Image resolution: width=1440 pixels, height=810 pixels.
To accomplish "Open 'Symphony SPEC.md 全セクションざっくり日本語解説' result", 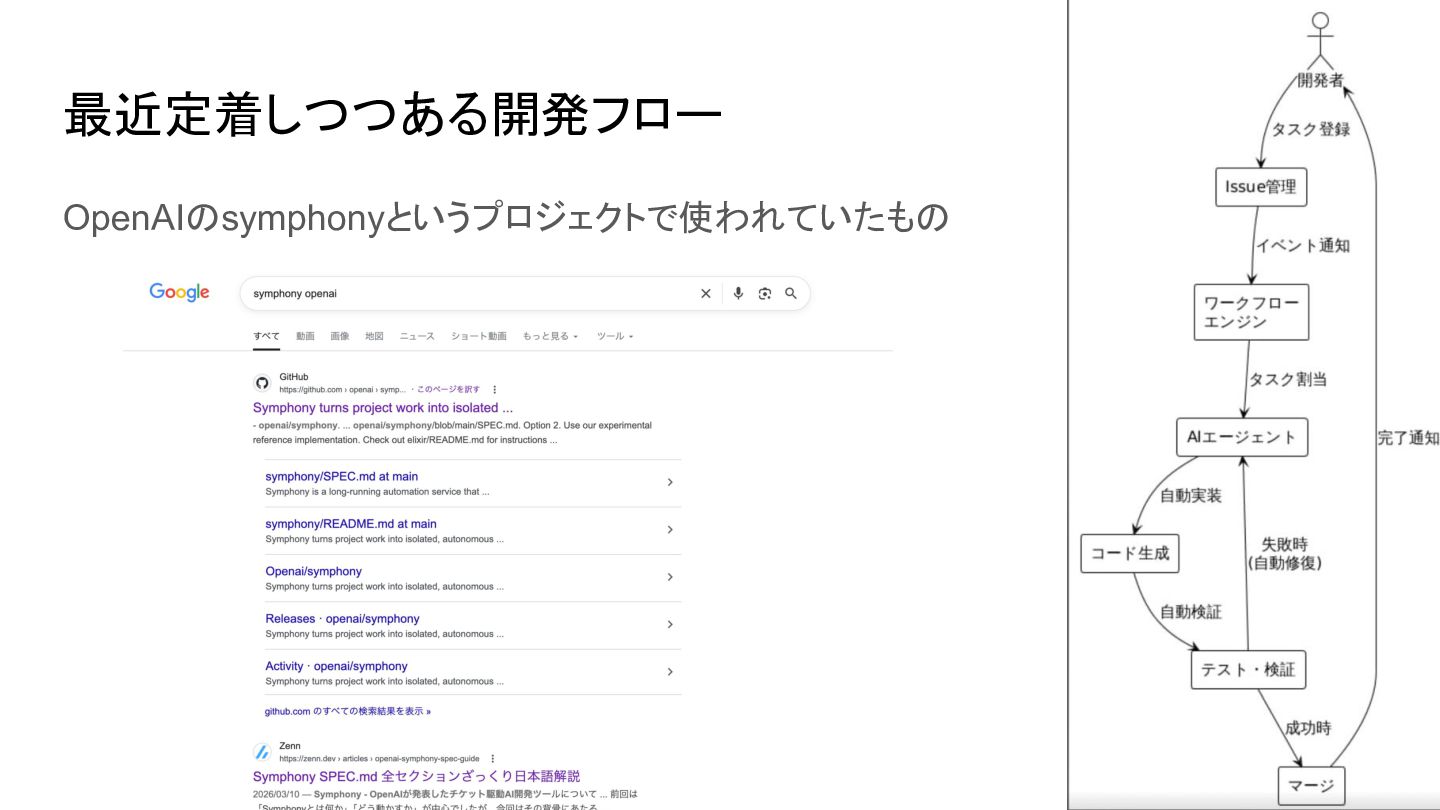I will click(416, 776).
